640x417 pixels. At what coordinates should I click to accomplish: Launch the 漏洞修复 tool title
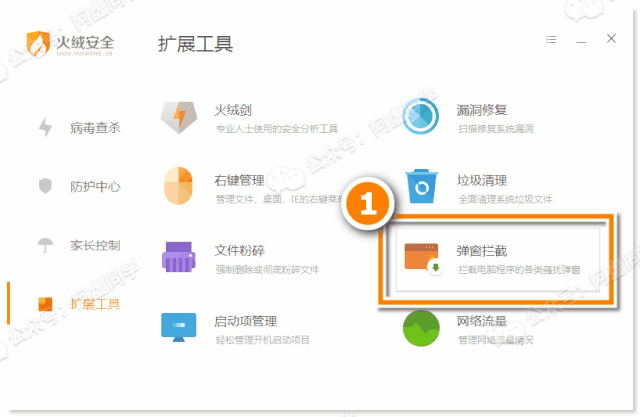coord(482,110)
